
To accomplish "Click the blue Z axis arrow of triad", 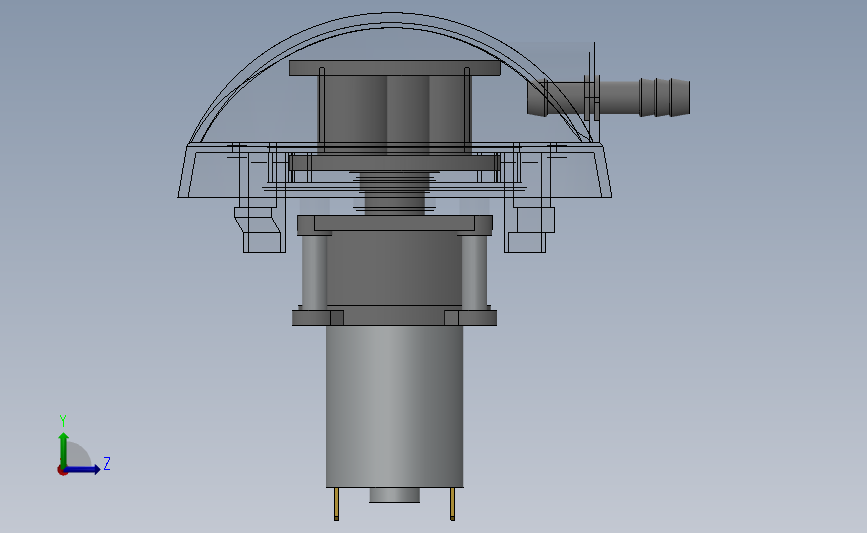I will [x=83, y=470].
